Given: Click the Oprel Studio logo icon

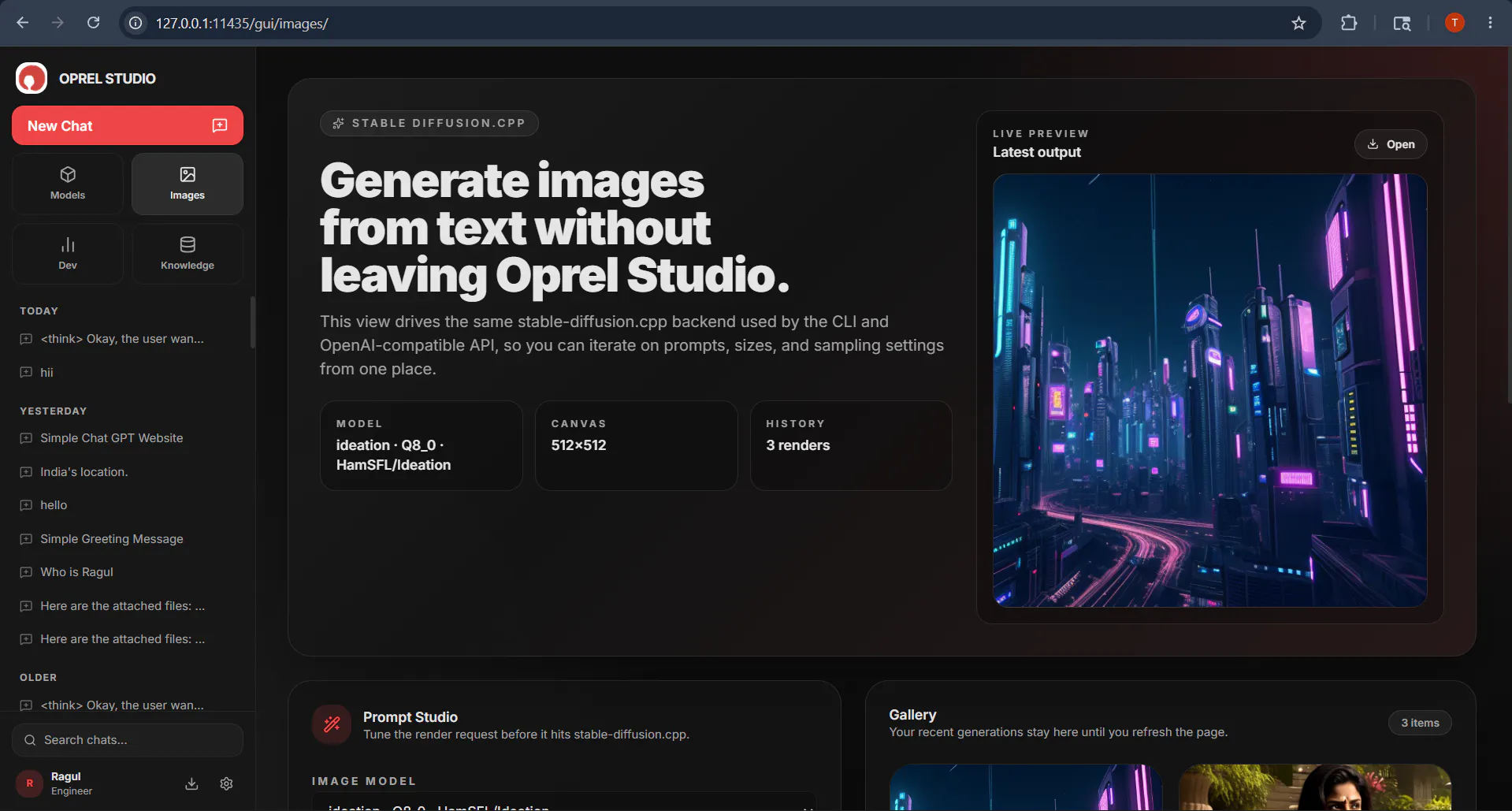Looking at the screenshot, I should click(x=32, y=78).
